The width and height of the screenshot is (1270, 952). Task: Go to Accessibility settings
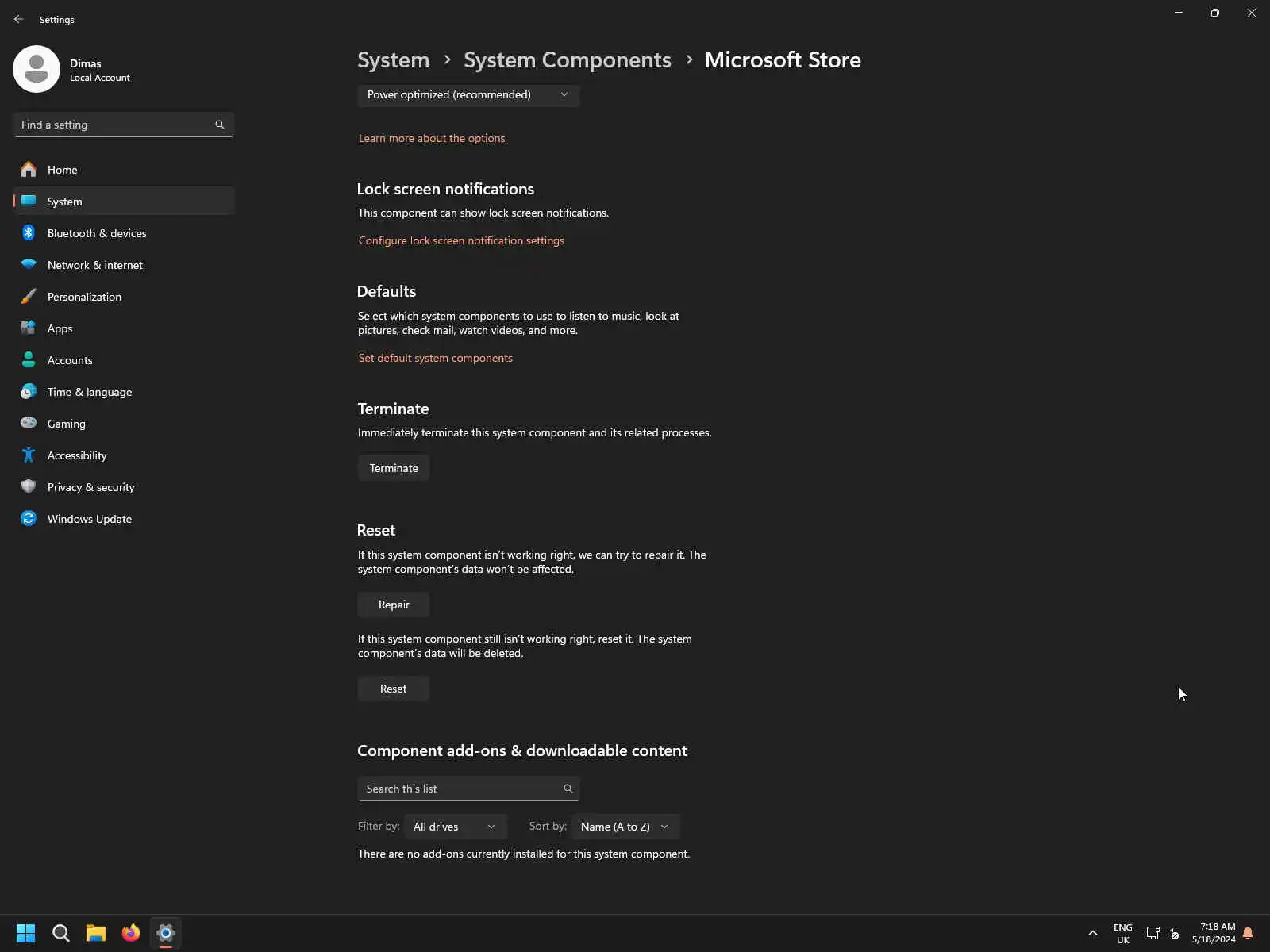[77, 455]
